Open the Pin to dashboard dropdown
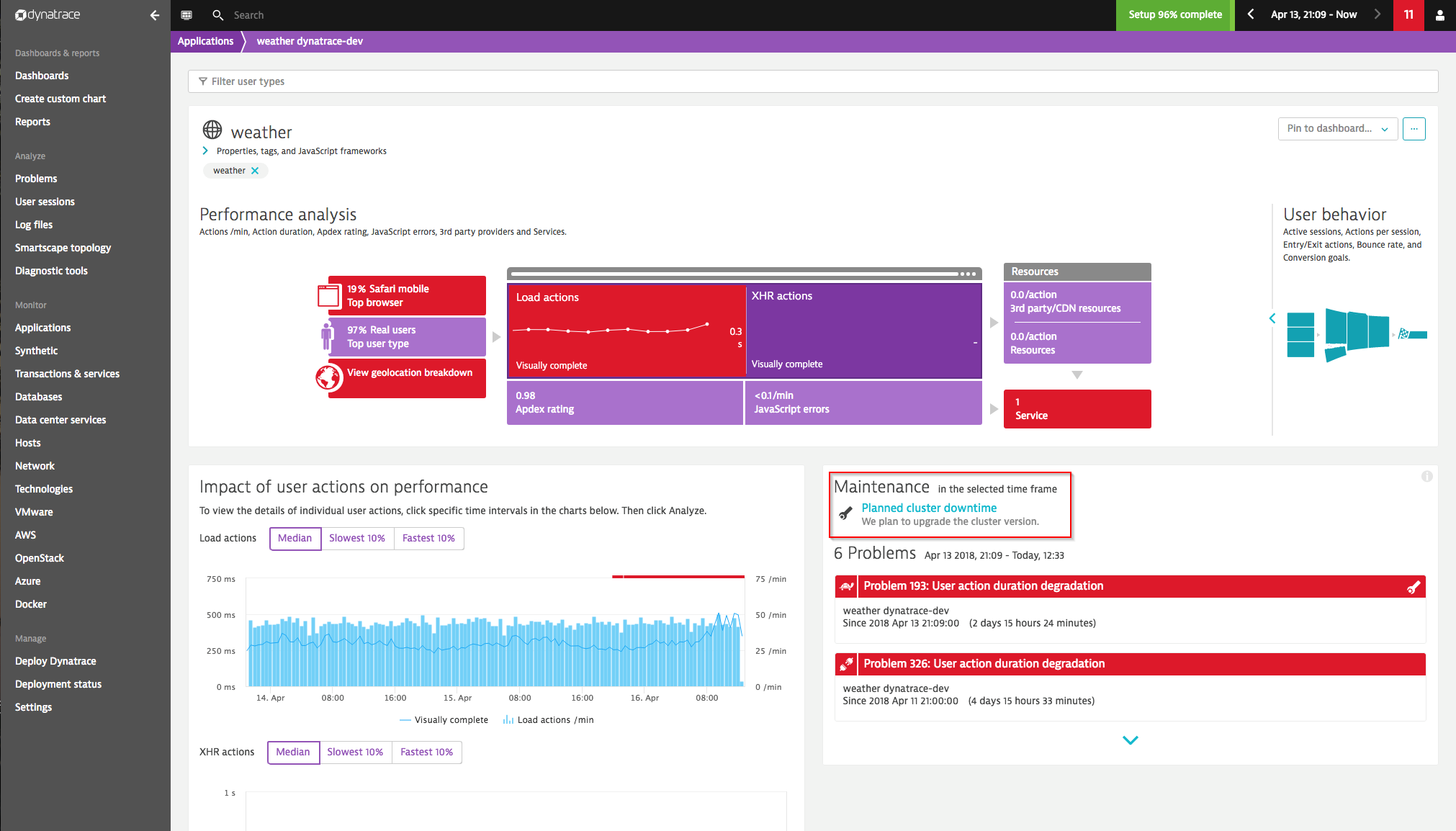The width and height of the screenshot is (1456, 831). tap(1338, 129)
